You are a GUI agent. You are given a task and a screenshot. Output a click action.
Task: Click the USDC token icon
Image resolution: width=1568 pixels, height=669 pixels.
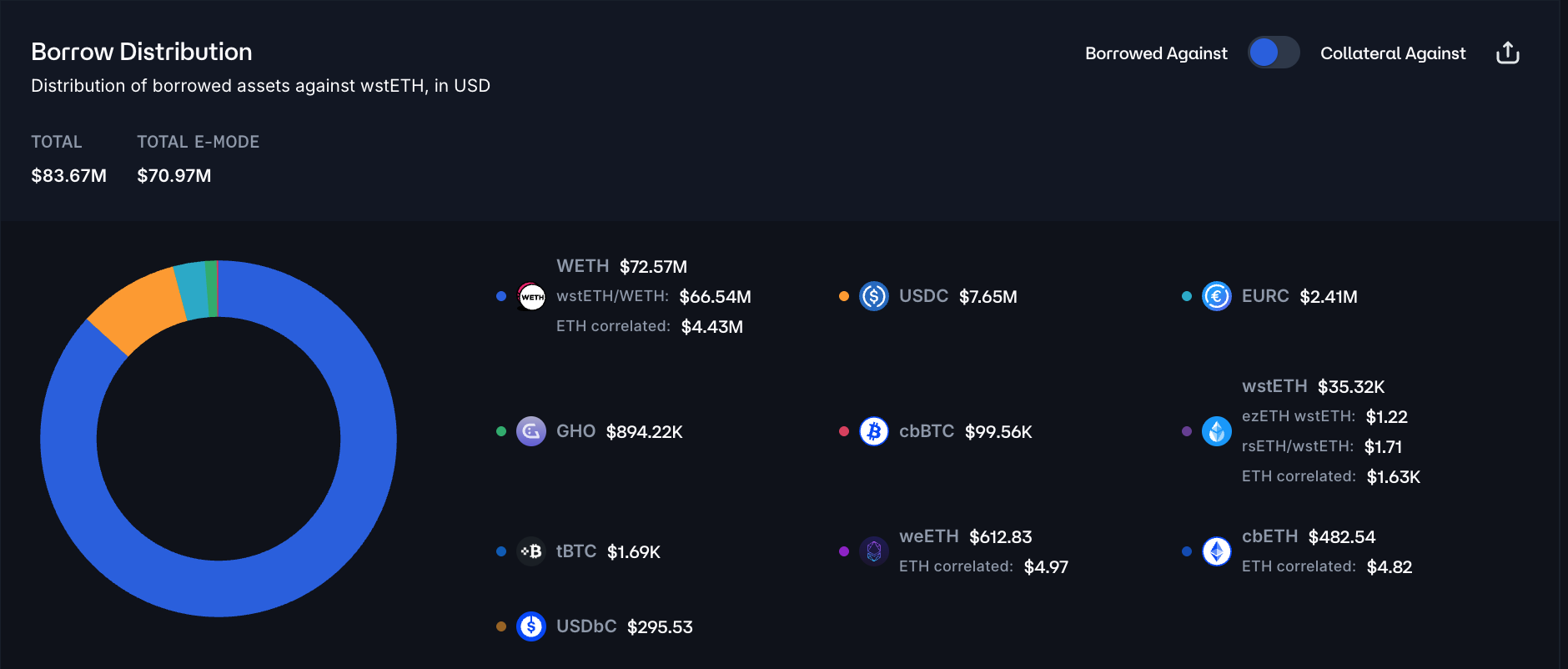tap(873, 296)
